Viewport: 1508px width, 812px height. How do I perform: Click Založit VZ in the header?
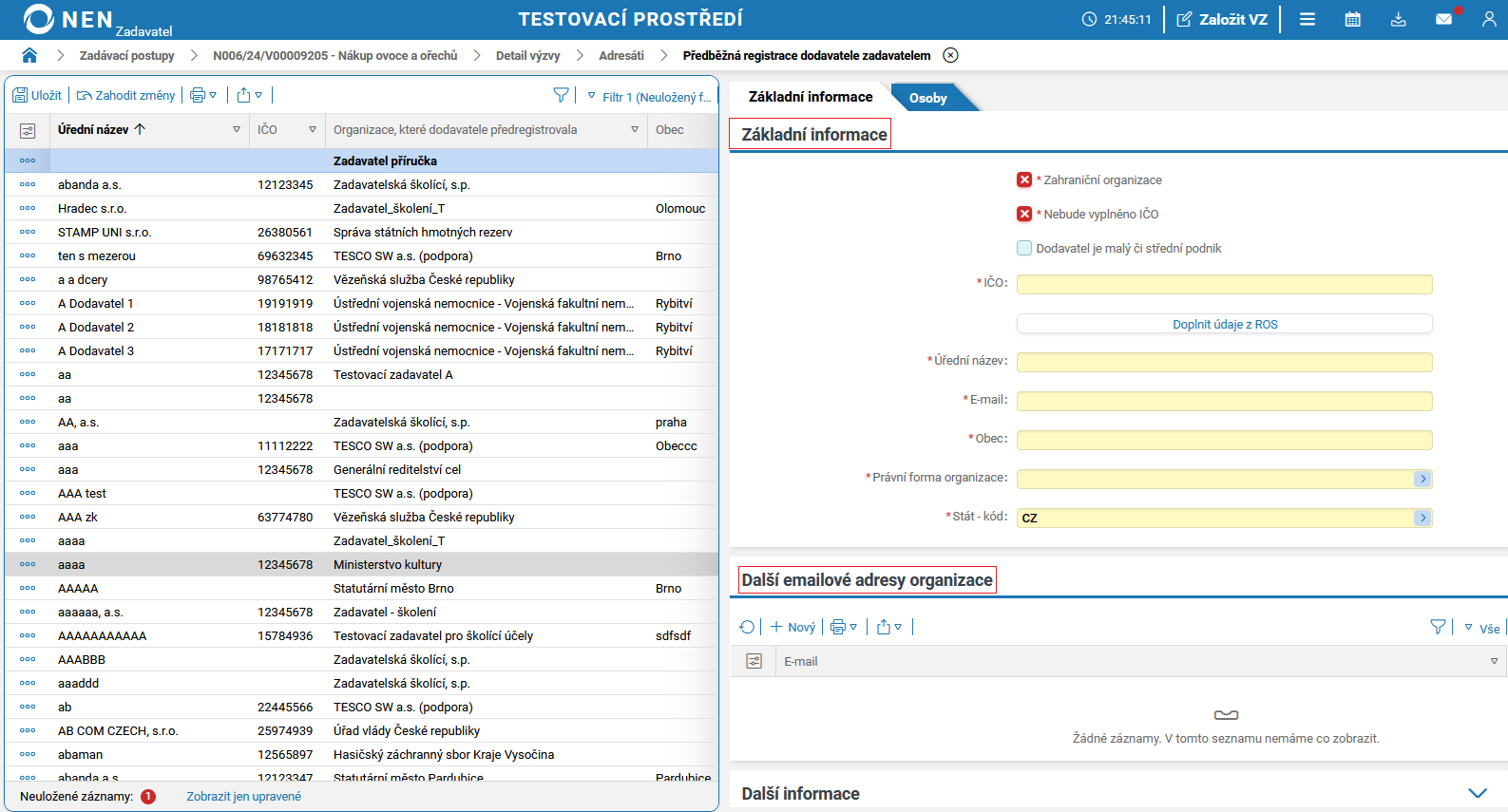click(1222, 19)
